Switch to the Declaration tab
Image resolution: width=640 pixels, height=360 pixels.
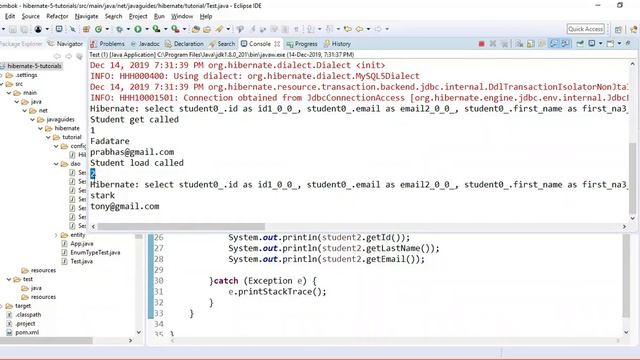point(184,44)
